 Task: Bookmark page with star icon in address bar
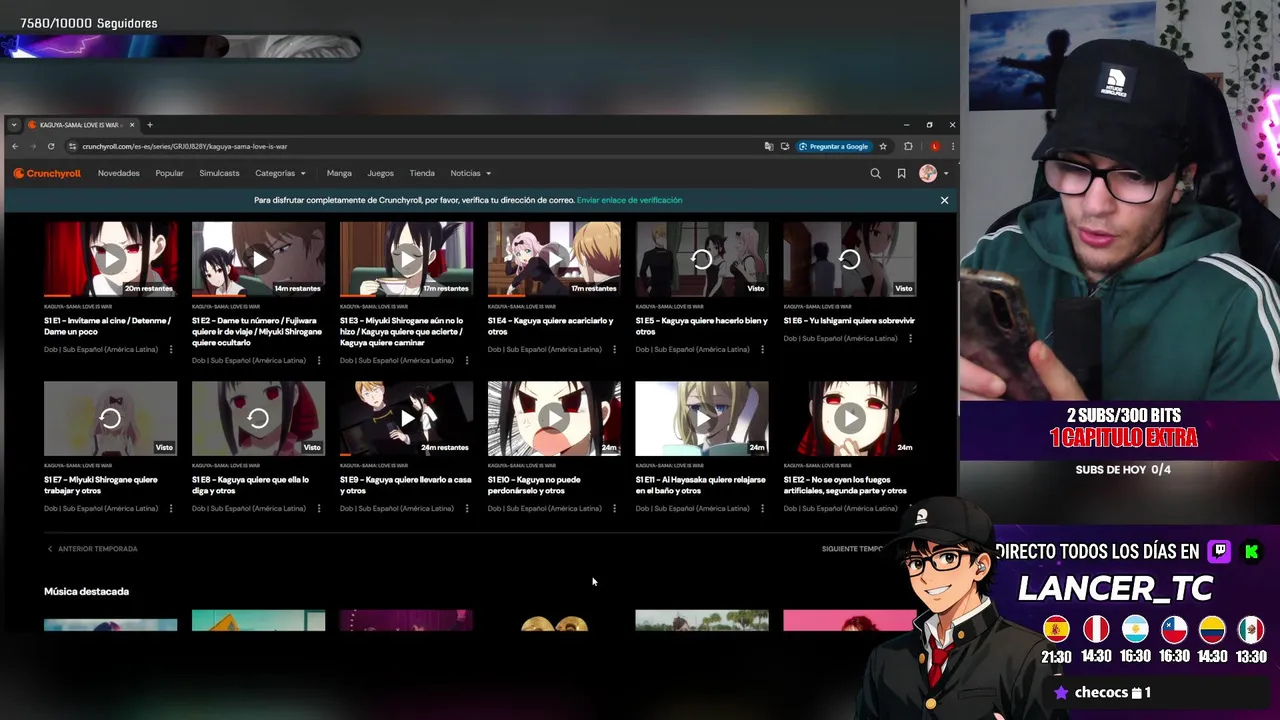point(883,146)
